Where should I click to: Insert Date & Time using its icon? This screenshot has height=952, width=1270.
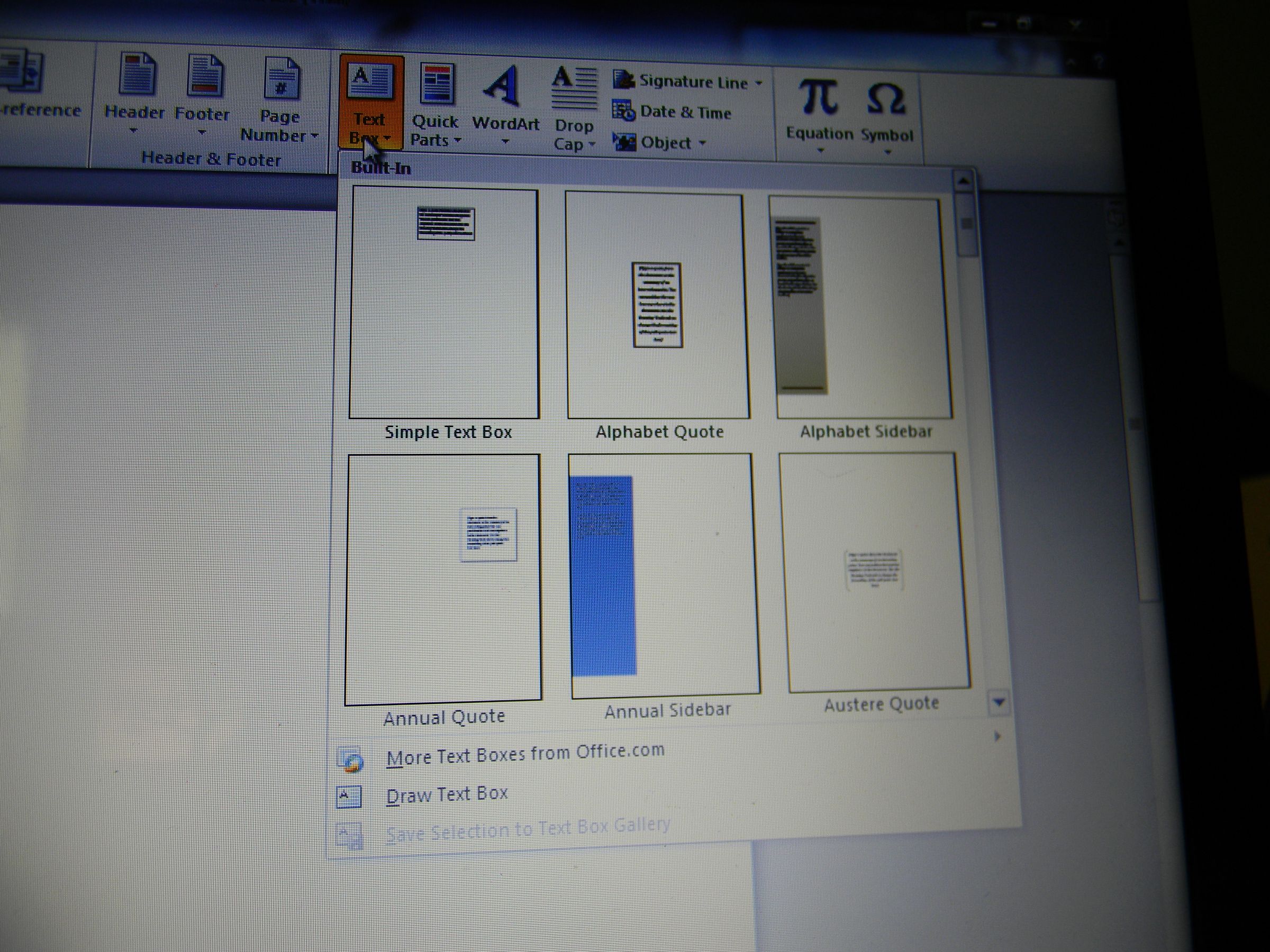tap(623, 110)
